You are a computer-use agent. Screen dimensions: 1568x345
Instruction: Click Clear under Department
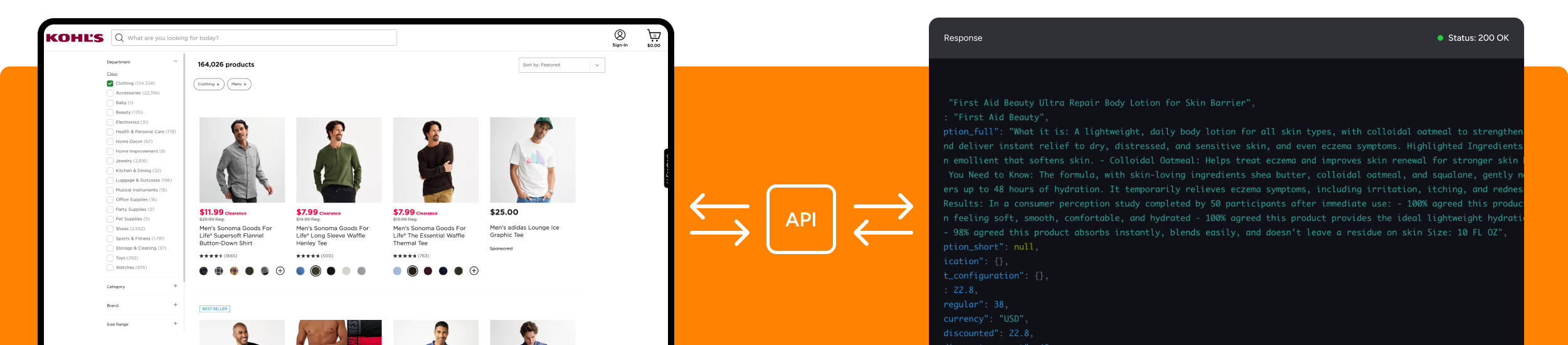[x=112, y=74]
